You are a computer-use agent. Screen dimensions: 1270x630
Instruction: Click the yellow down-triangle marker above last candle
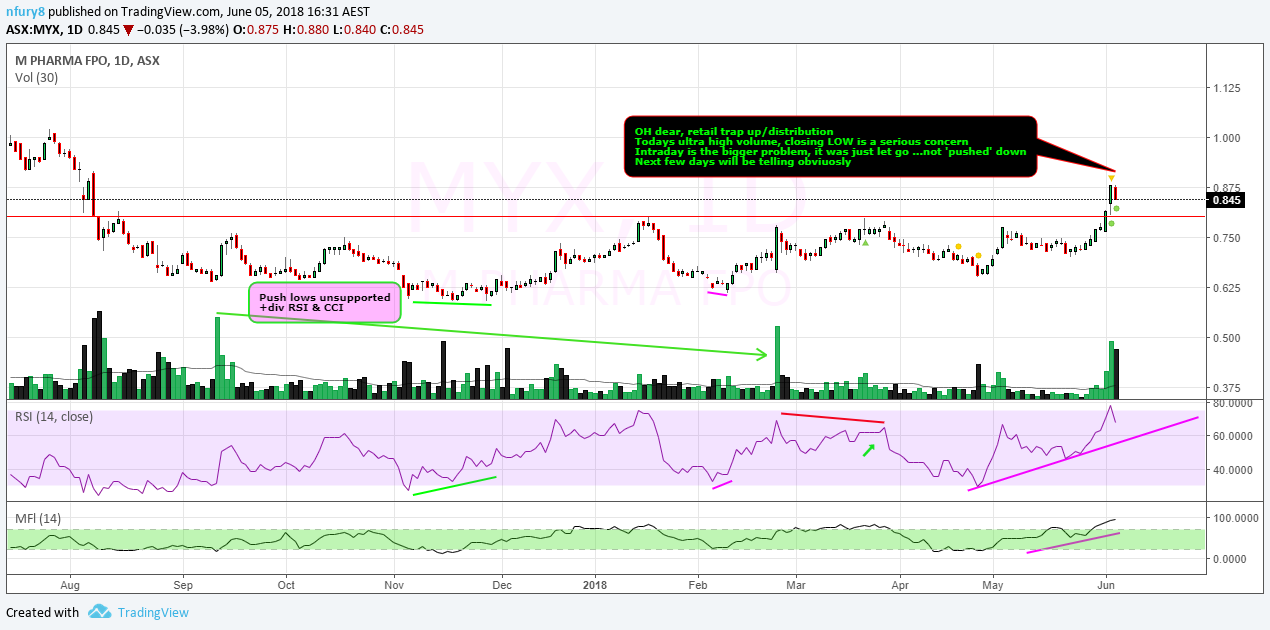(x=1112, y=177)
